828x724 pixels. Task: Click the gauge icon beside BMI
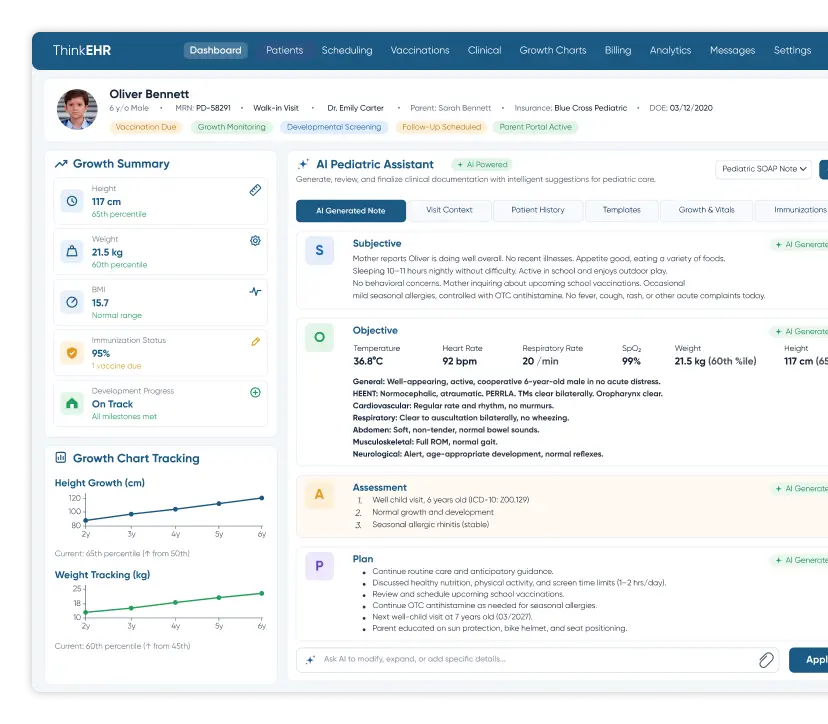[72, 302]
